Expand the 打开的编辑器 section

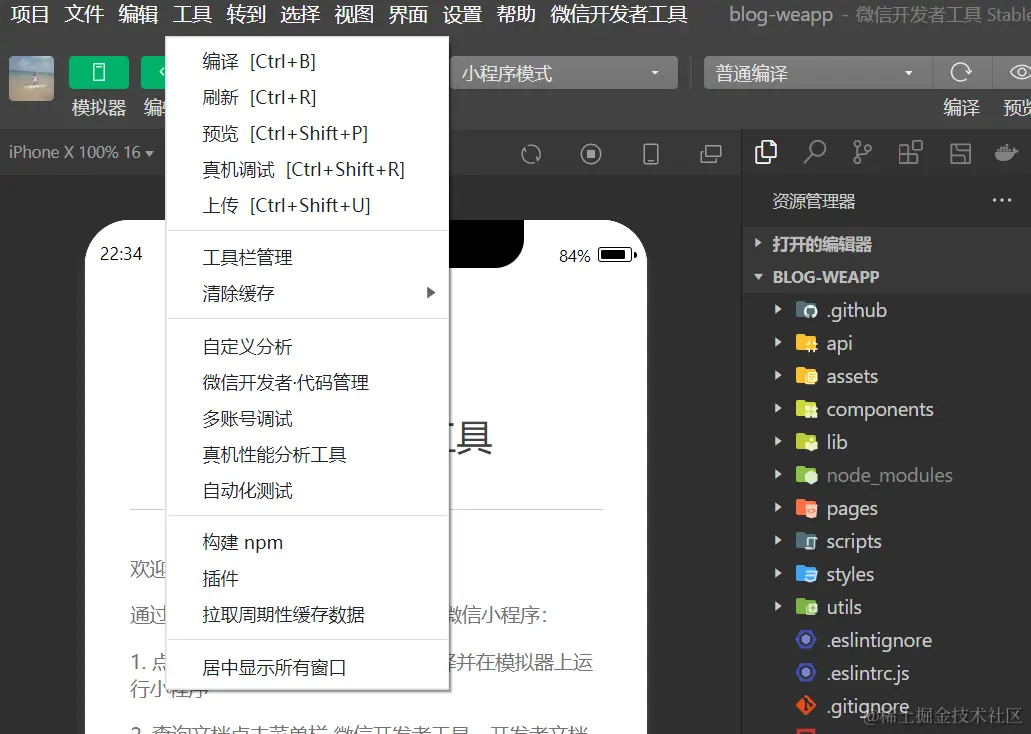coord(887,244)
